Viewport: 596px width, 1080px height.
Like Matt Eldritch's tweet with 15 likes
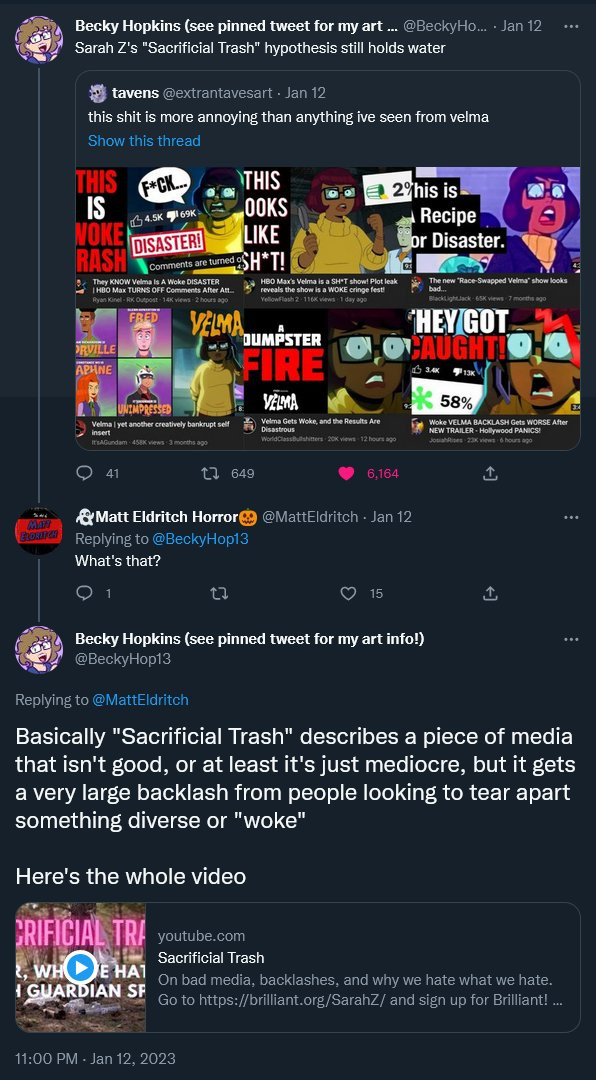(349, 593)
